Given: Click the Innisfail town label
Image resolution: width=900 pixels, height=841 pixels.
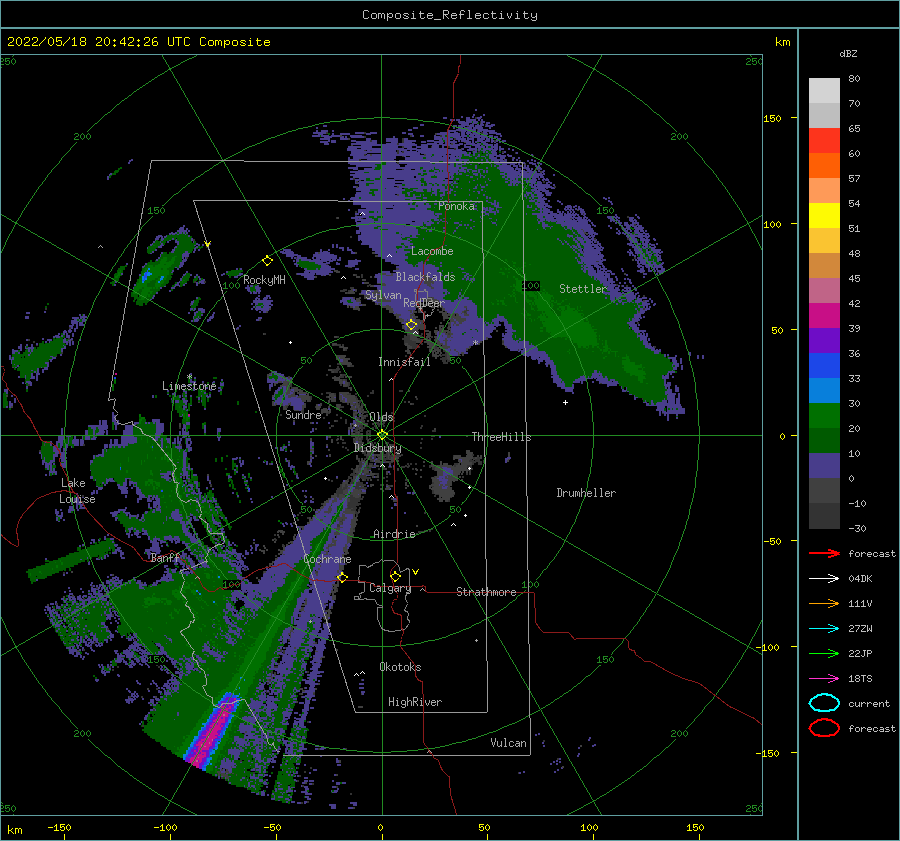Looking at the screenshot, I should click(404, 362).
